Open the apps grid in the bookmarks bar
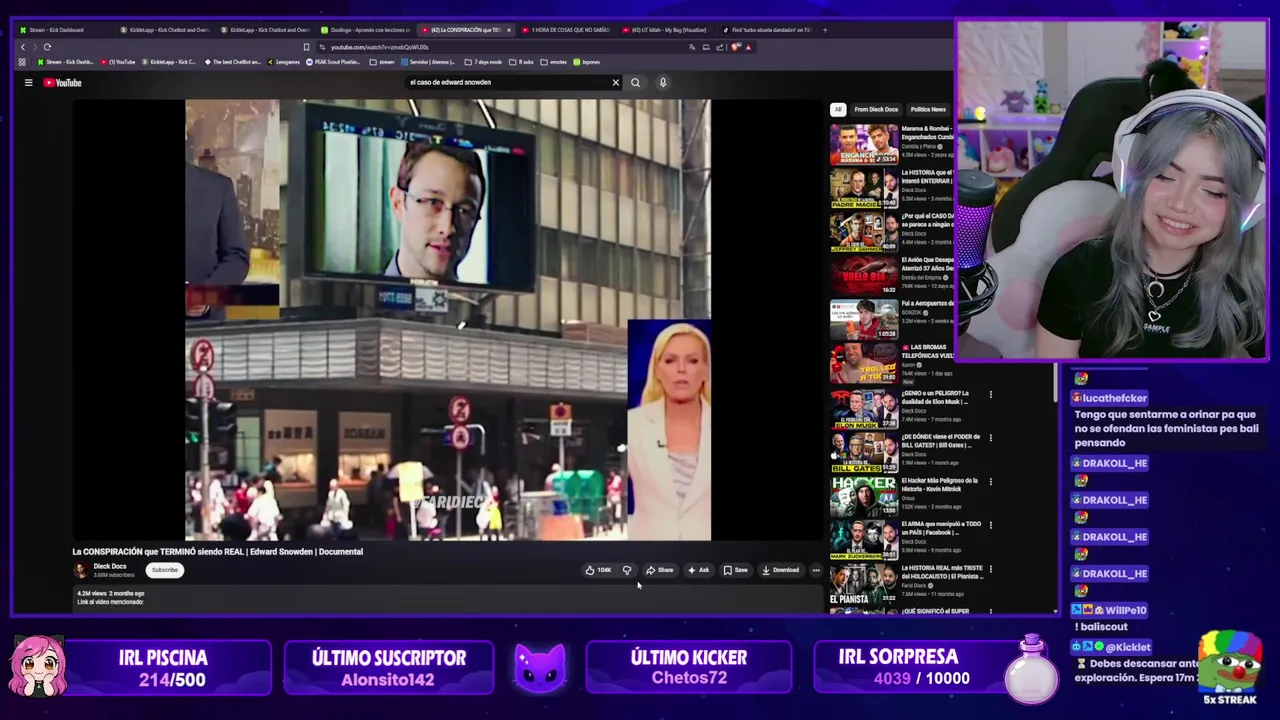The height and width of the screenshot is (720, 1280). click(x=22, y=62)
